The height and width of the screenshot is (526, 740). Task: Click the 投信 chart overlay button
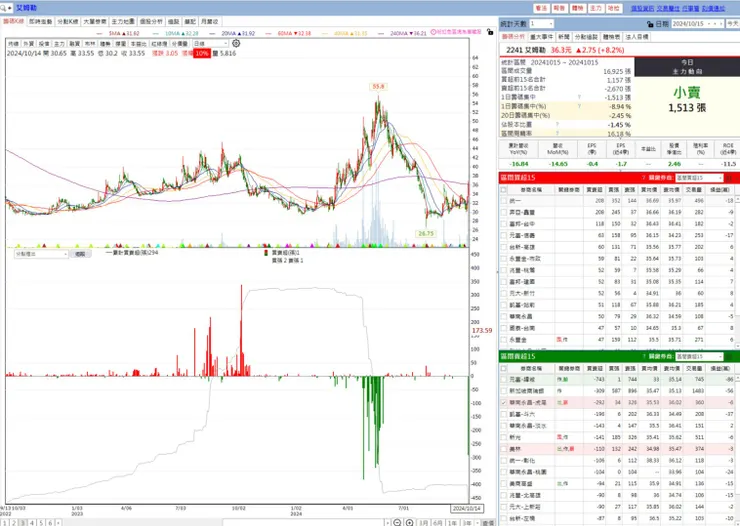tap(44, 43)
